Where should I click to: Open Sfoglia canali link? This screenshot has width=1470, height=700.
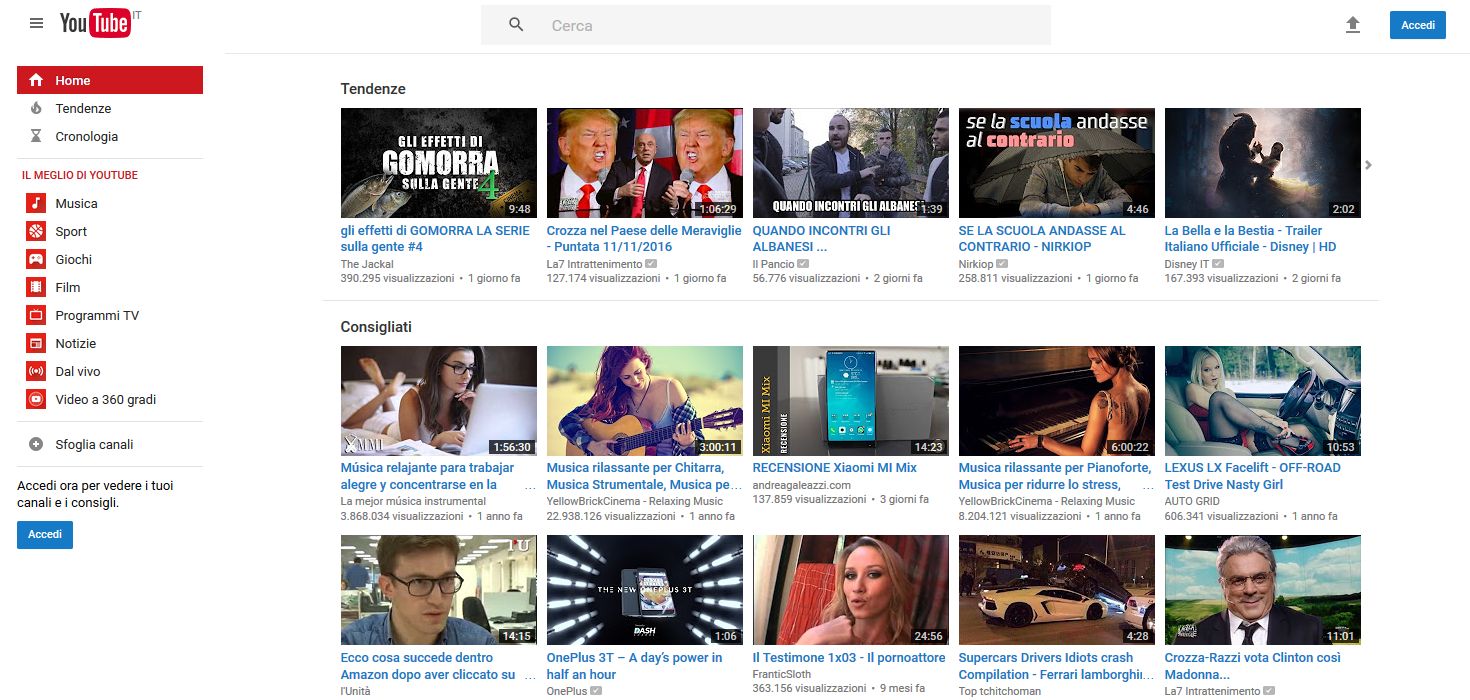[94, 444]
